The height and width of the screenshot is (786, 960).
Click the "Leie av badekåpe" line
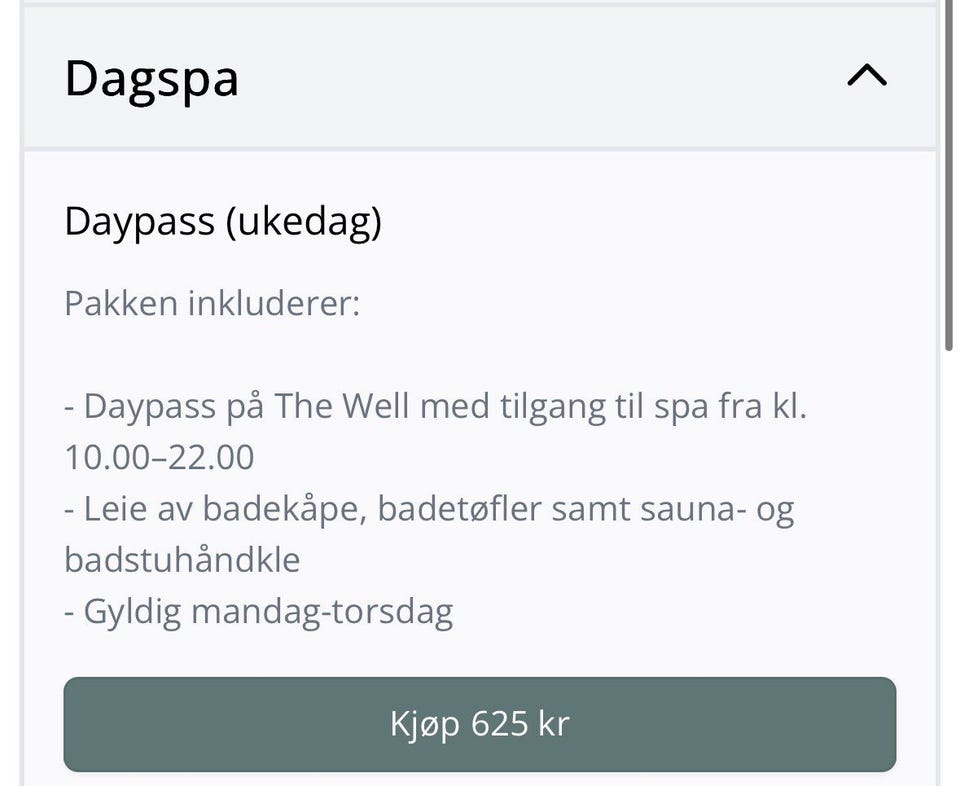click(x=428, y=508)
